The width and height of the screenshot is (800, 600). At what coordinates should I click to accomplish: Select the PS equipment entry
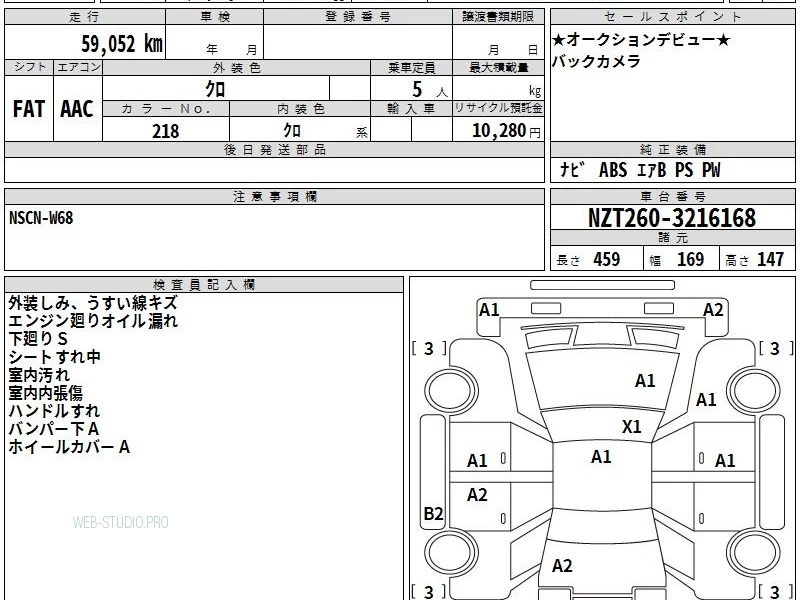click(x=684, y=169)
